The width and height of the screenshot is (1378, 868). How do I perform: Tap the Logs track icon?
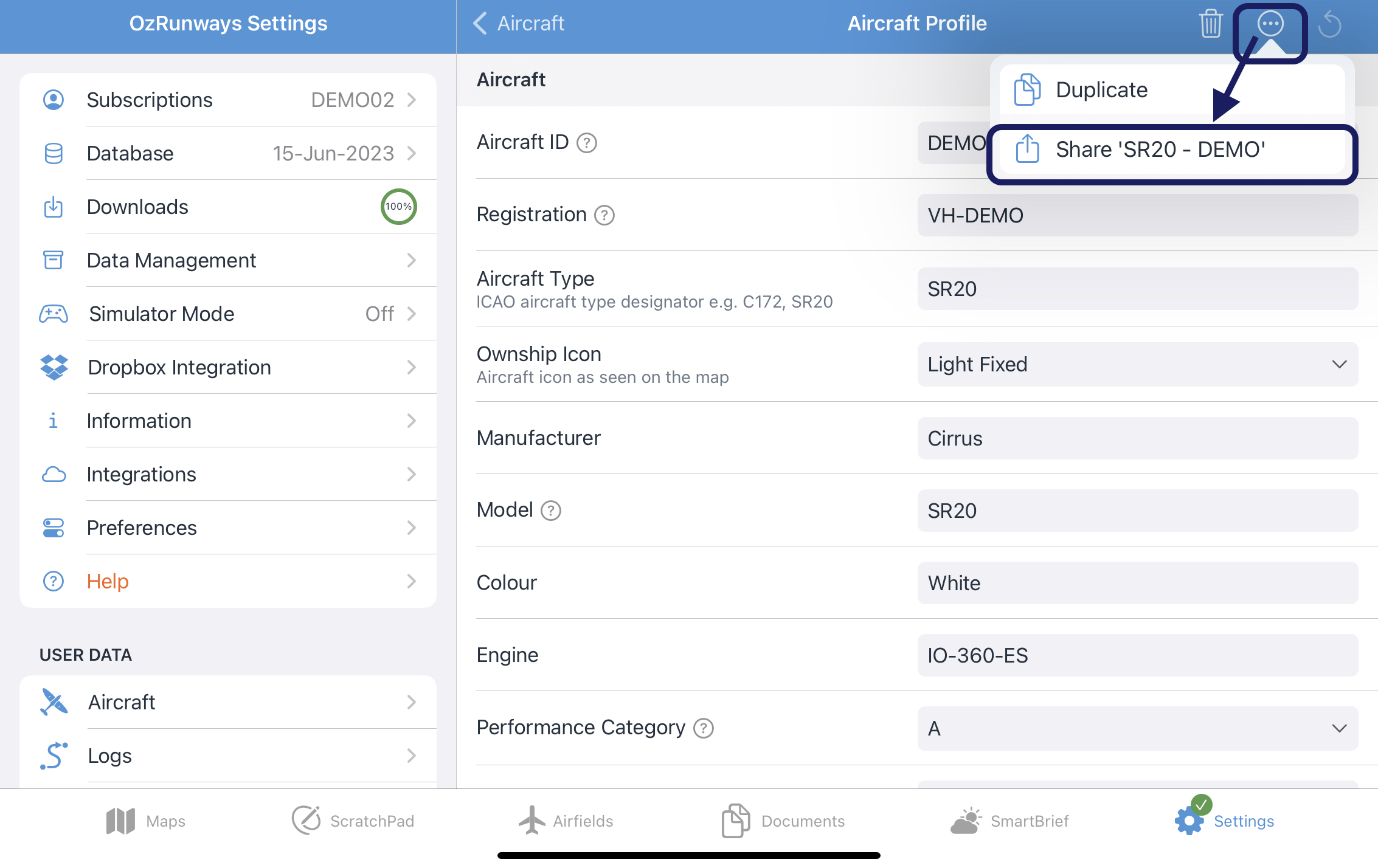(54, 756)
